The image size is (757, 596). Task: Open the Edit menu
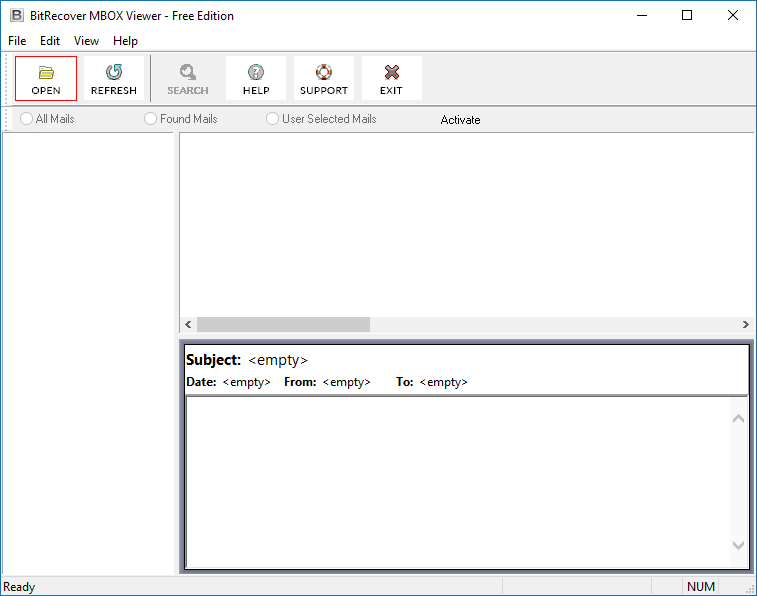click(50, 41)
